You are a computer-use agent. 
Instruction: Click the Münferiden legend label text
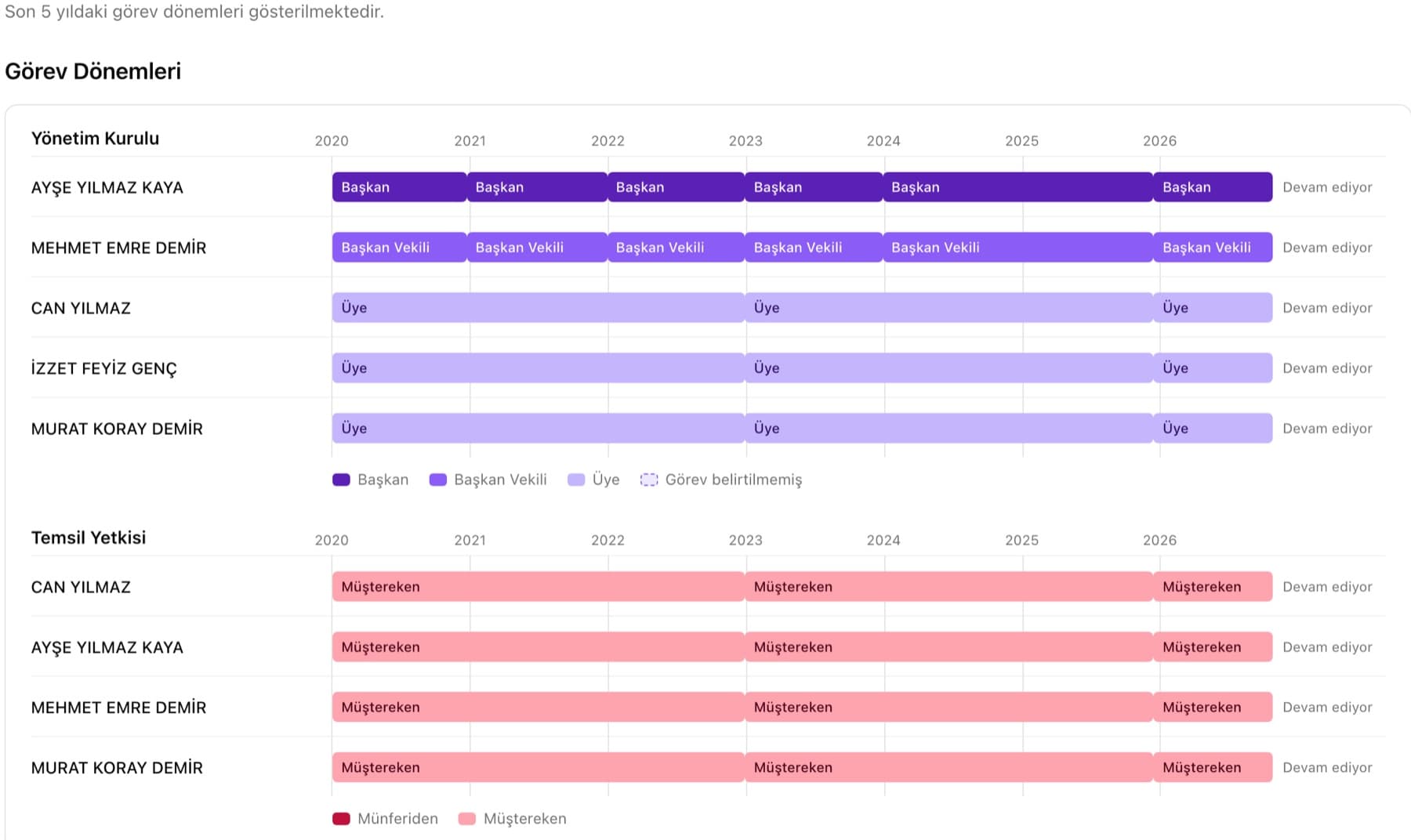coord(397,819)
